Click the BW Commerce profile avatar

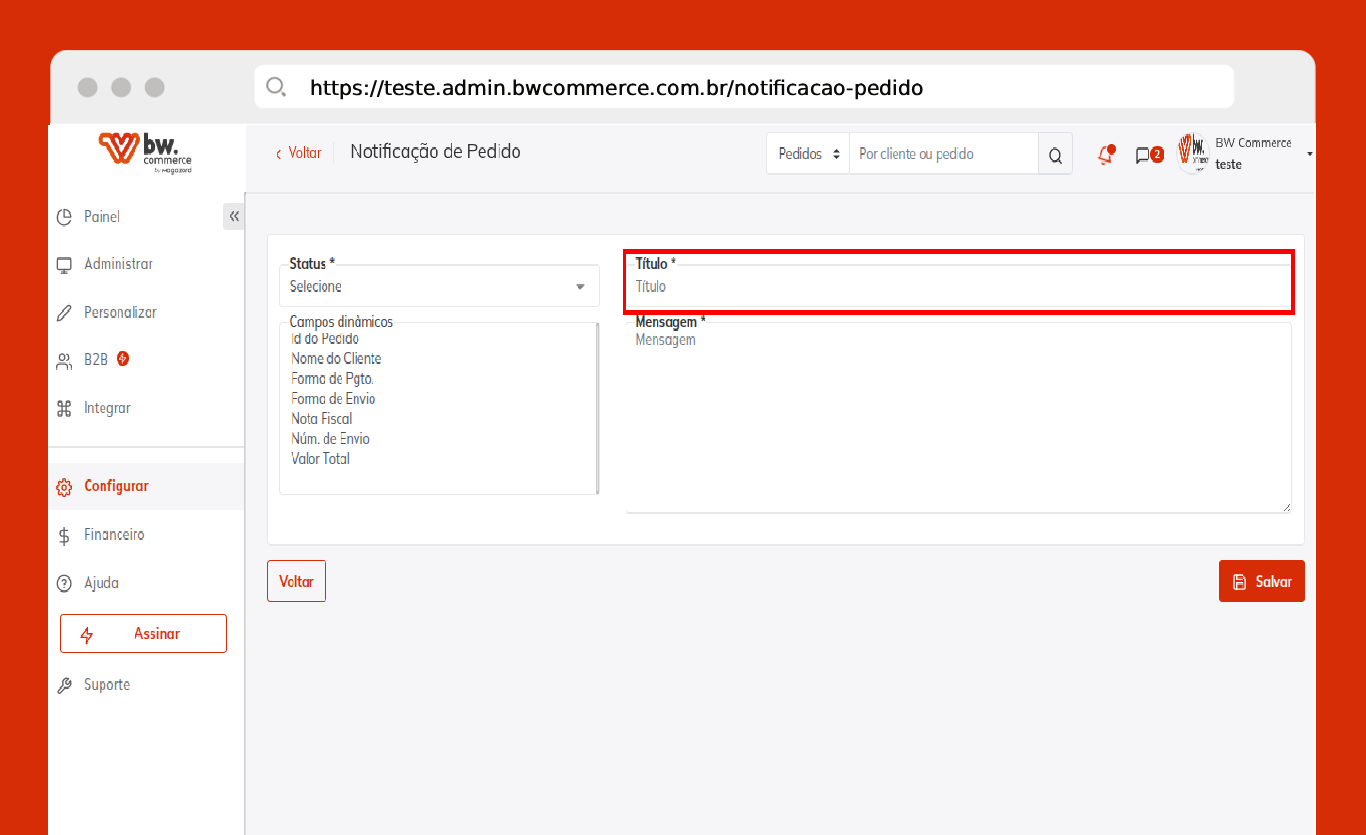pos(1192,153)
